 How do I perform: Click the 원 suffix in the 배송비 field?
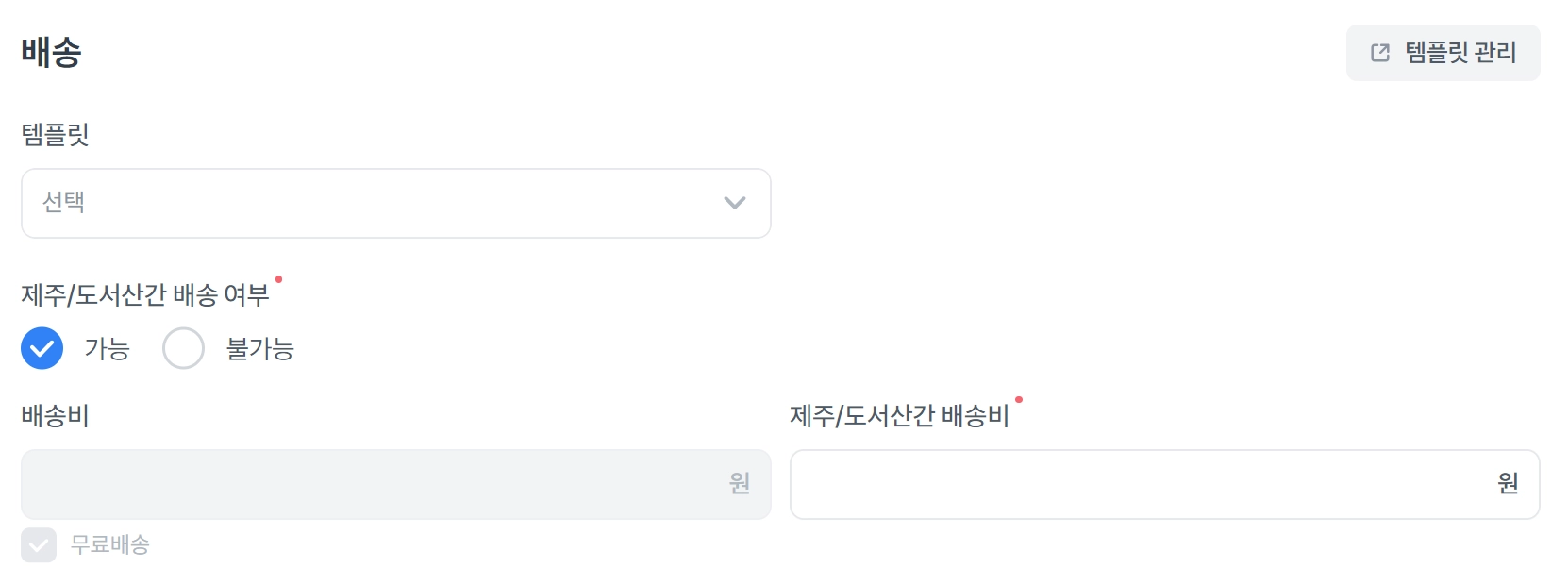[740, 484]
